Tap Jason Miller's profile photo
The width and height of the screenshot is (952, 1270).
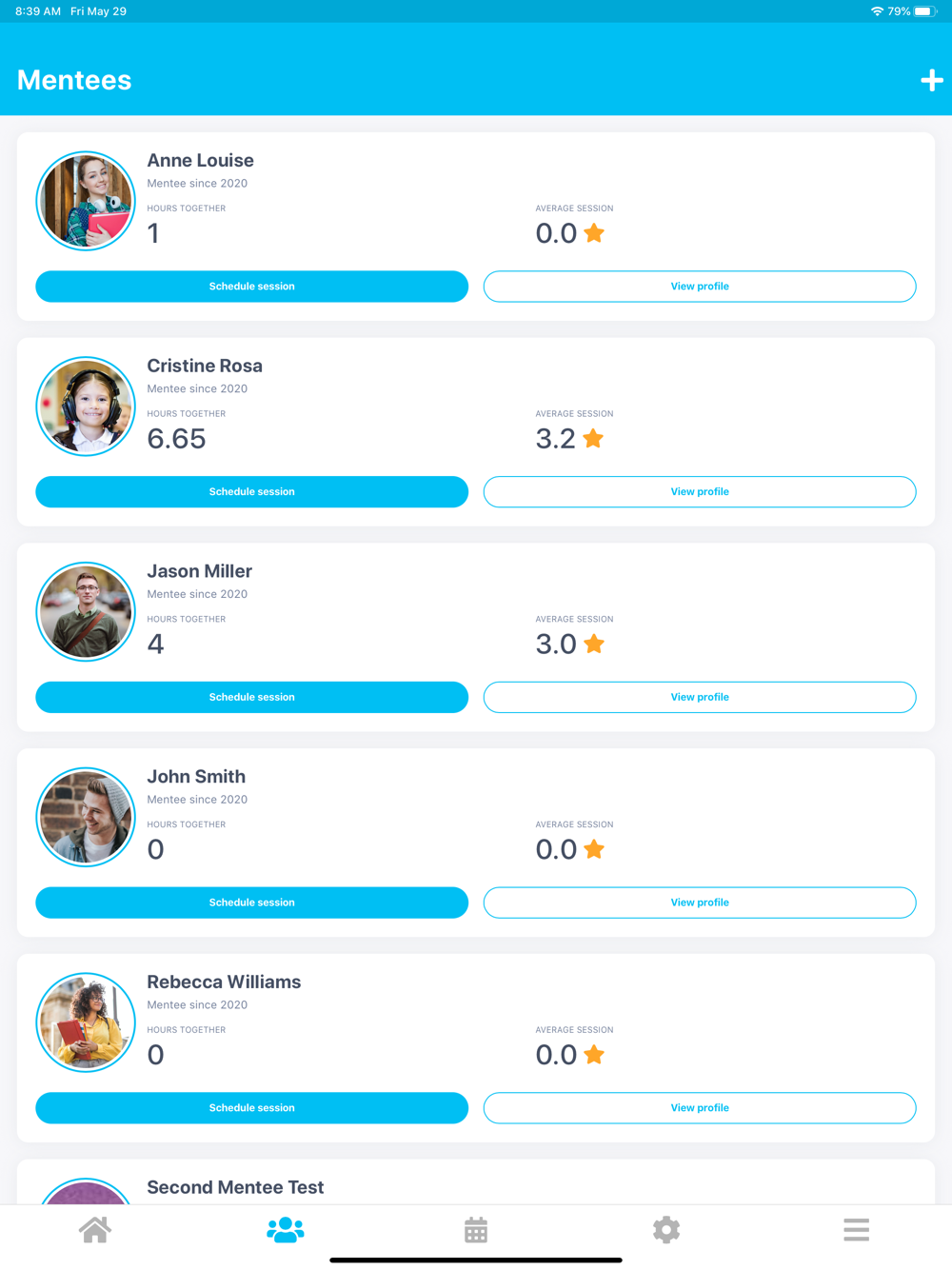click(86, 611)
